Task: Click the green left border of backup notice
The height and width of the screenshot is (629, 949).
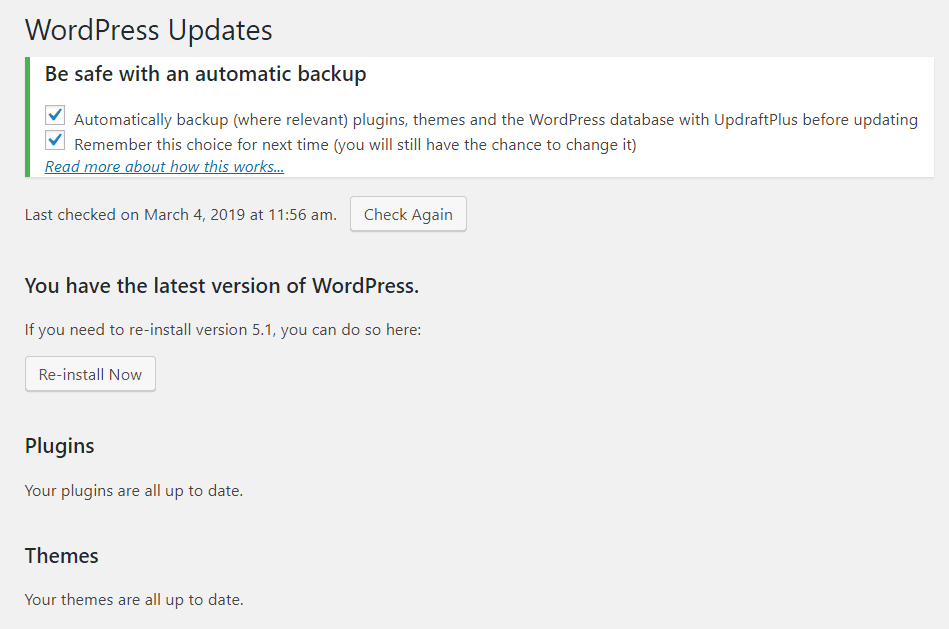Action: click(27, 117)
